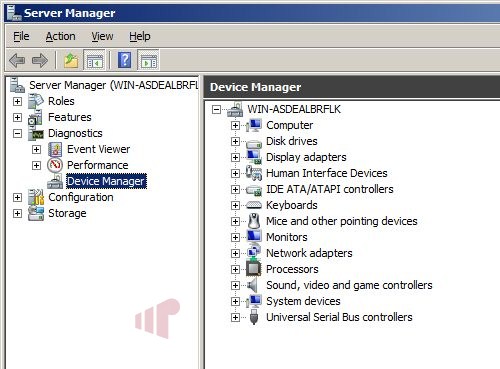
Task: Select the Event Viewer label
Action: point(98,149)
